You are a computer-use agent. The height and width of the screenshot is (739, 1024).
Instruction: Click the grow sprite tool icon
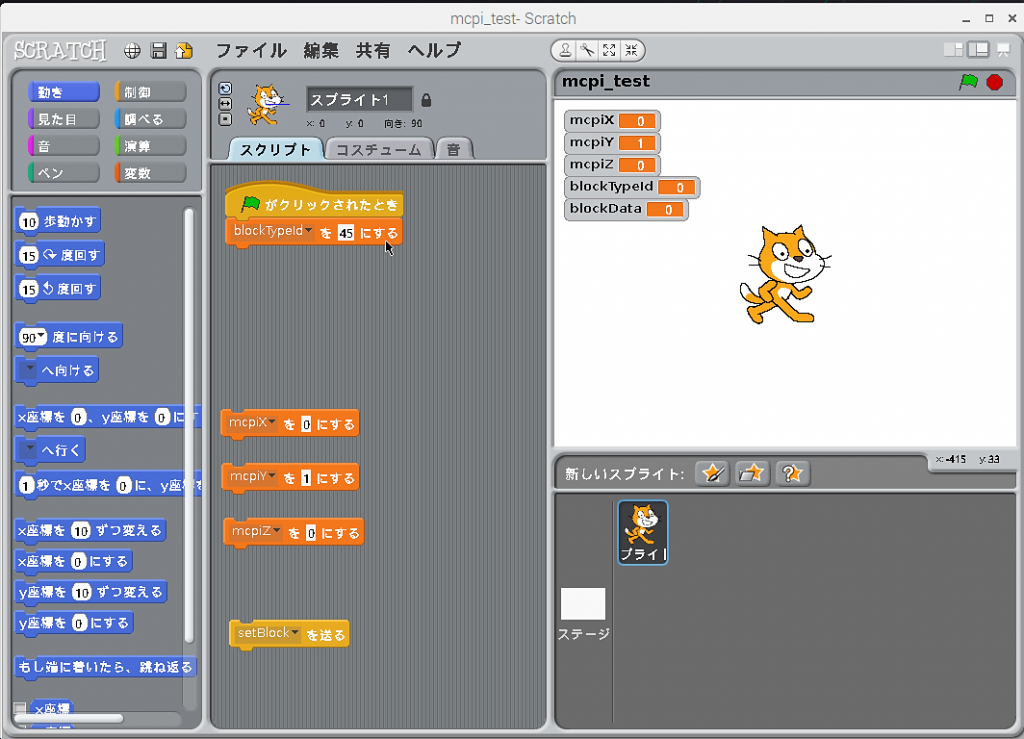click(609, 50)
